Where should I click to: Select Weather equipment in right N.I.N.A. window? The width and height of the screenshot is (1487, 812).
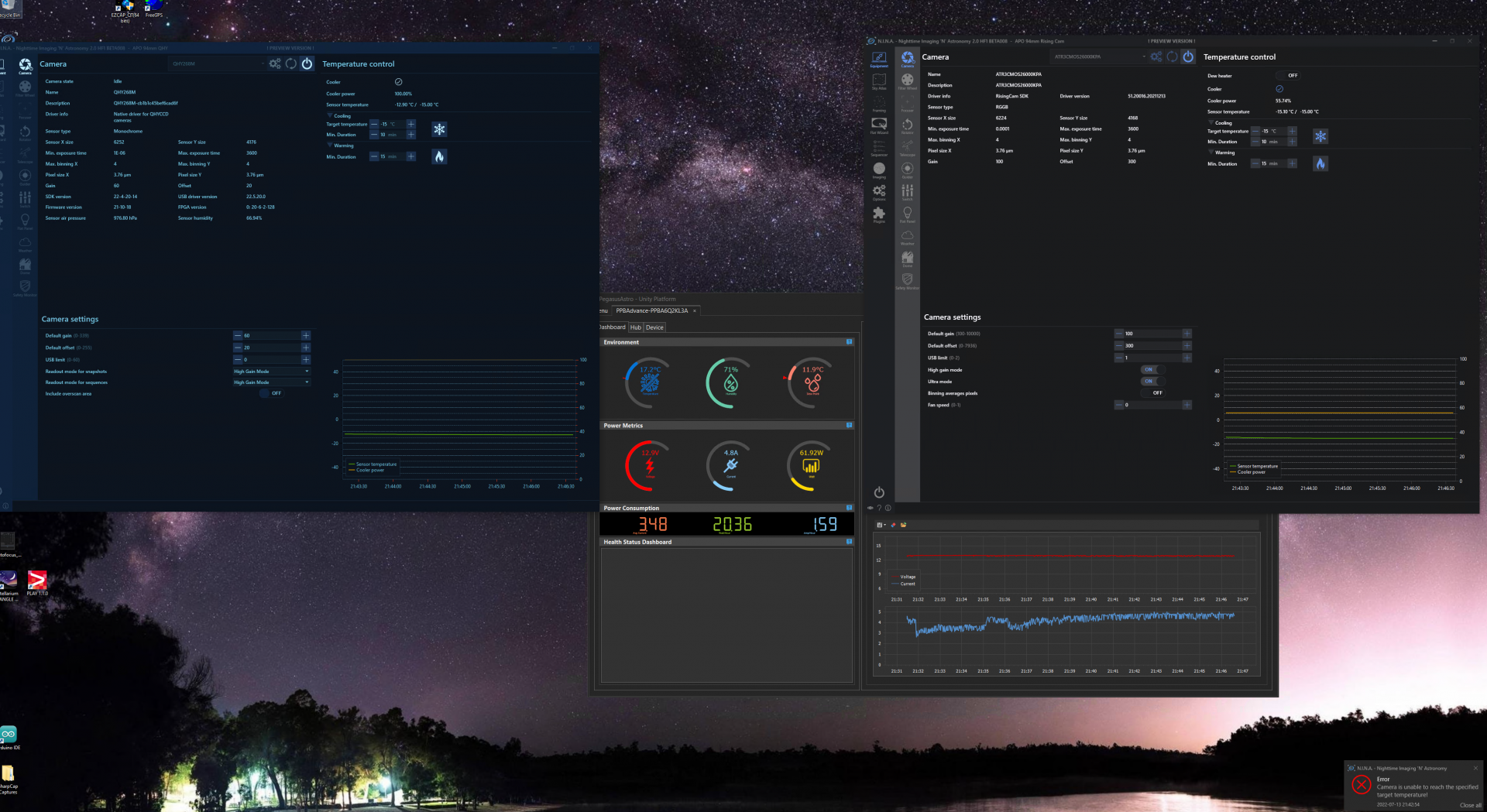[907, 237]
